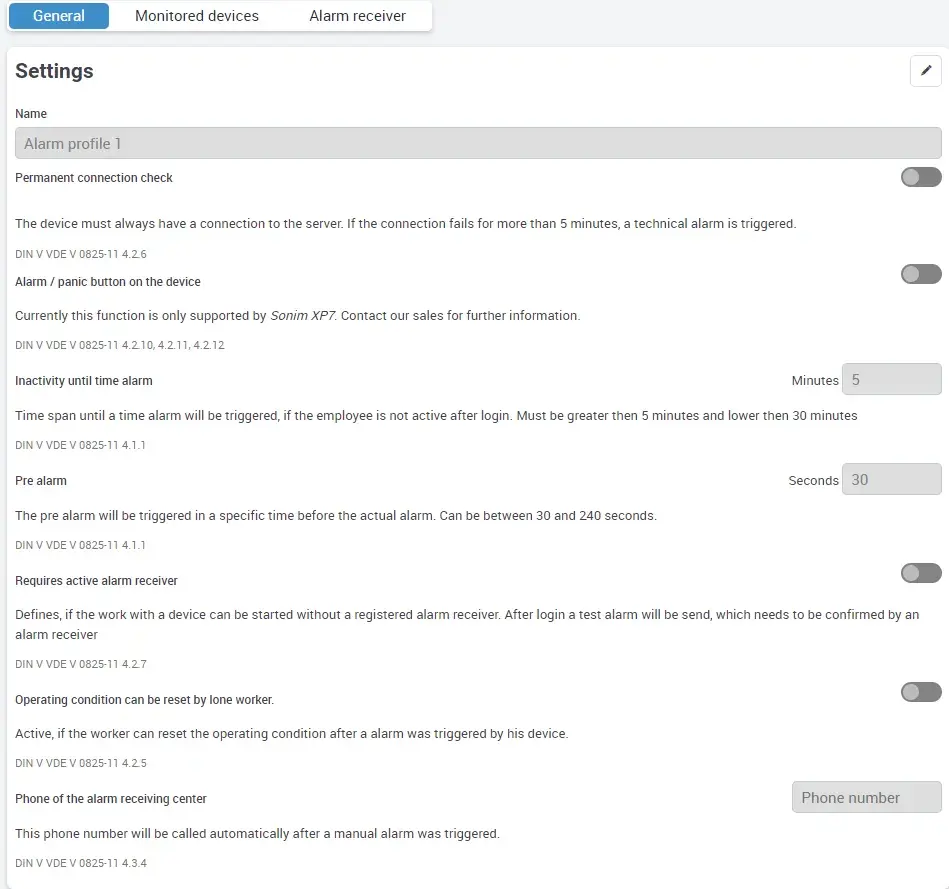Toggle operating condition reset by lone worker
This screenshot has width=949, height=889.
point(920,692)
